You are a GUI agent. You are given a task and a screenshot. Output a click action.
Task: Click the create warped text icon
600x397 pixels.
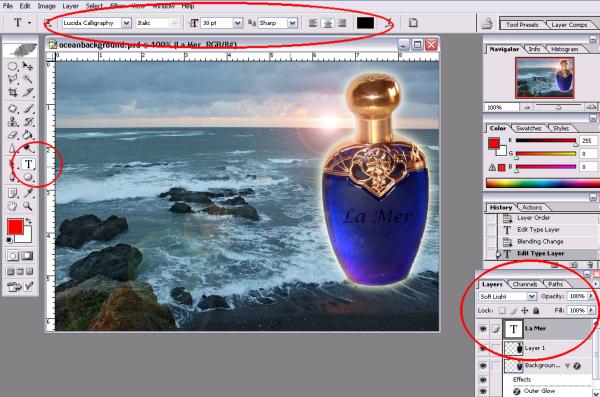(389, 23)
